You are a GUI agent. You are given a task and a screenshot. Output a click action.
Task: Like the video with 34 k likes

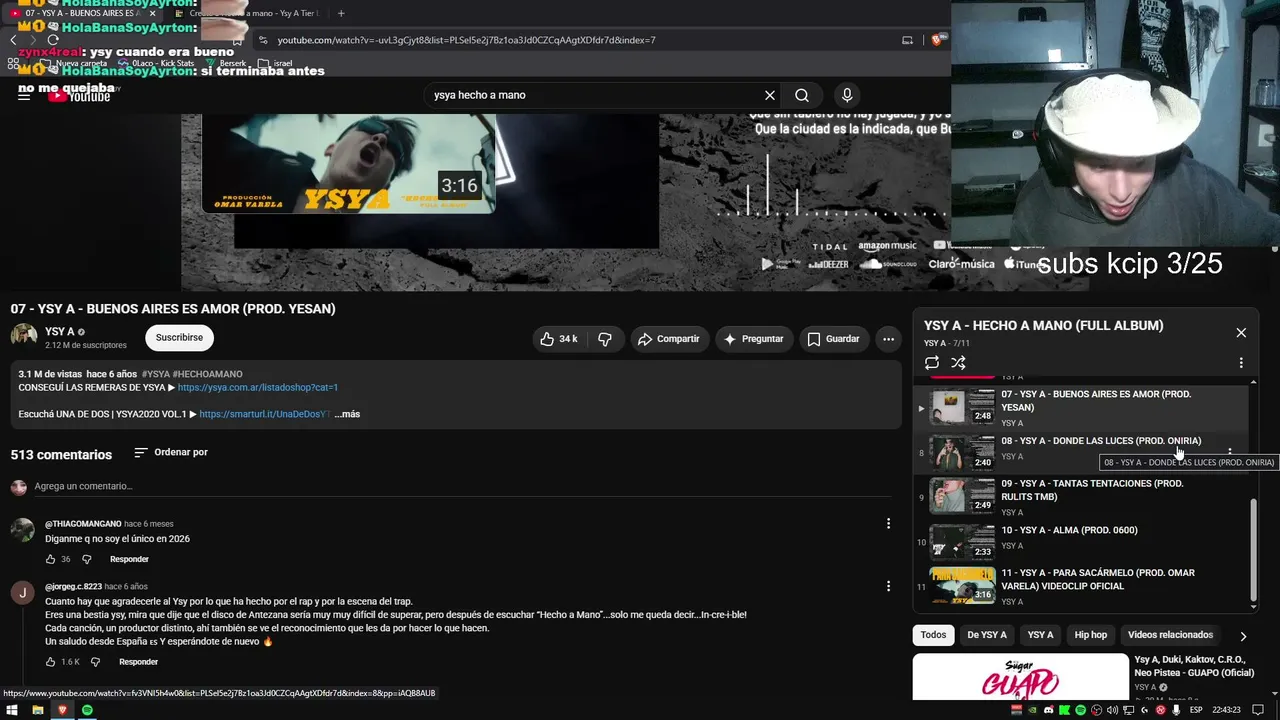[559, 339]
